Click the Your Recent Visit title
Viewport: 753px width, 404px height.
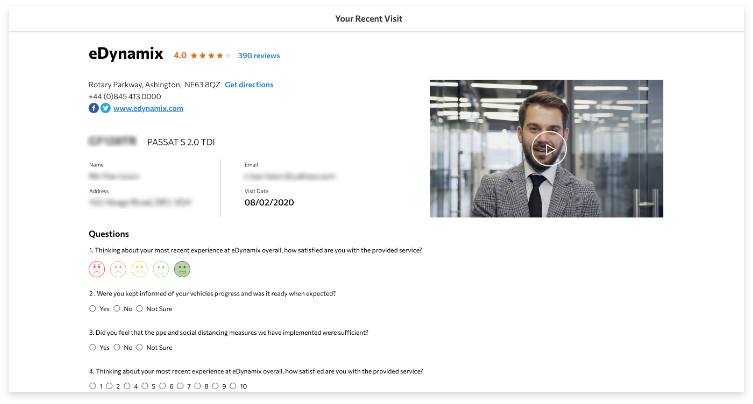pyautogui.click(x=369, y=19)
